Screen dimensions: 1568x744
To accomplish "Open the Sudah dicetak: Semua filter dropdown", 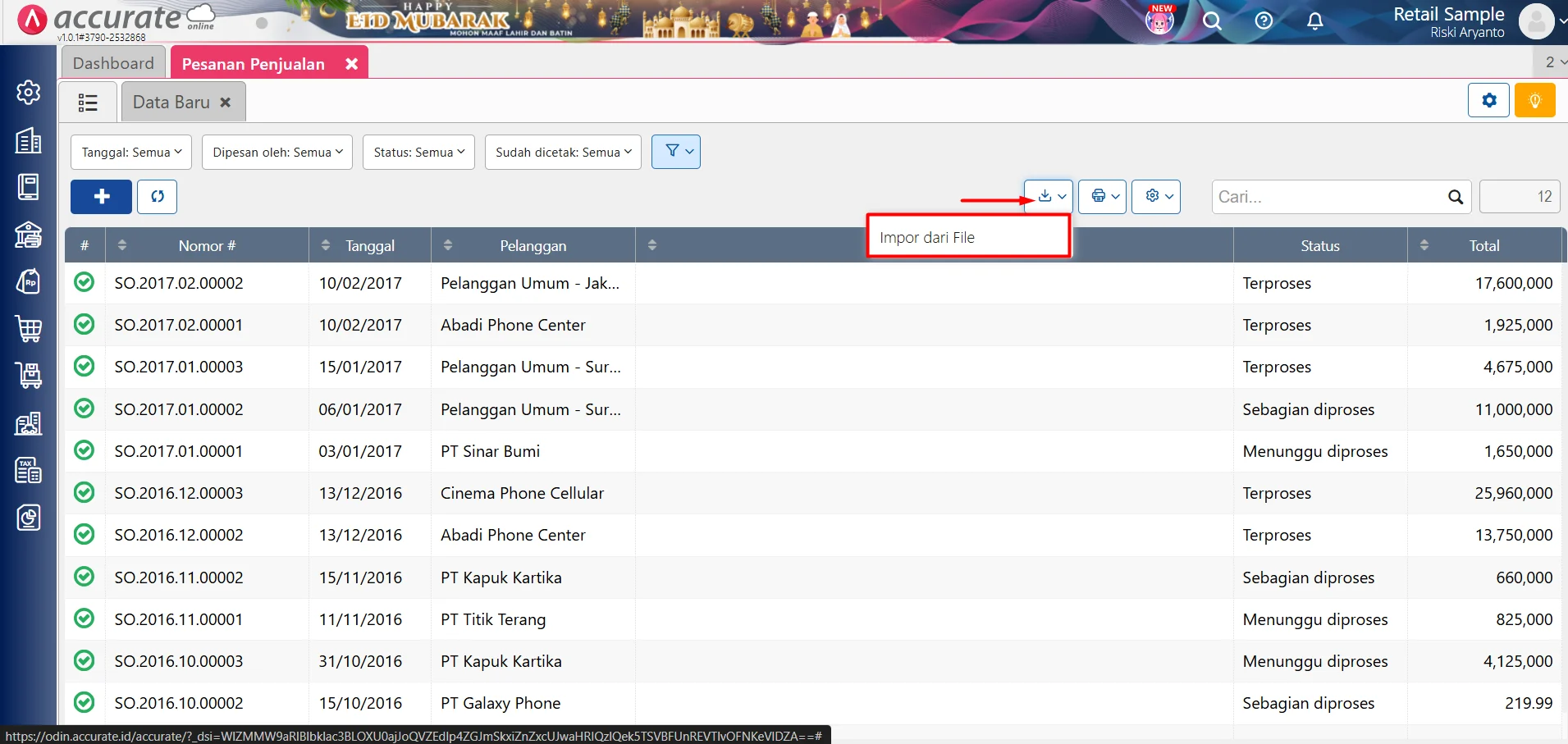I will 563,153.
